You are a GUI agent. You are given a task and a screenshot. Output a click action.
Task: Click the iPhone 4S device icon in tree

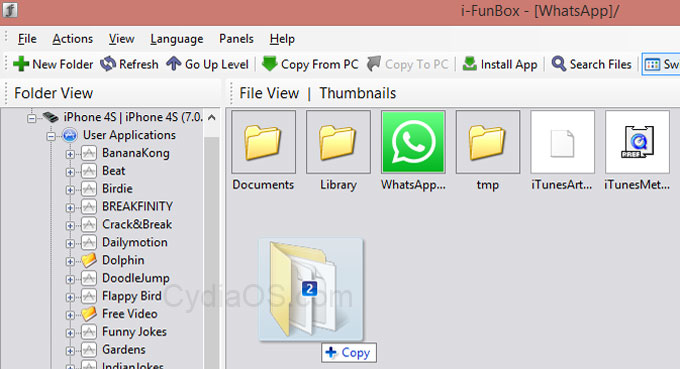point(50,117)
